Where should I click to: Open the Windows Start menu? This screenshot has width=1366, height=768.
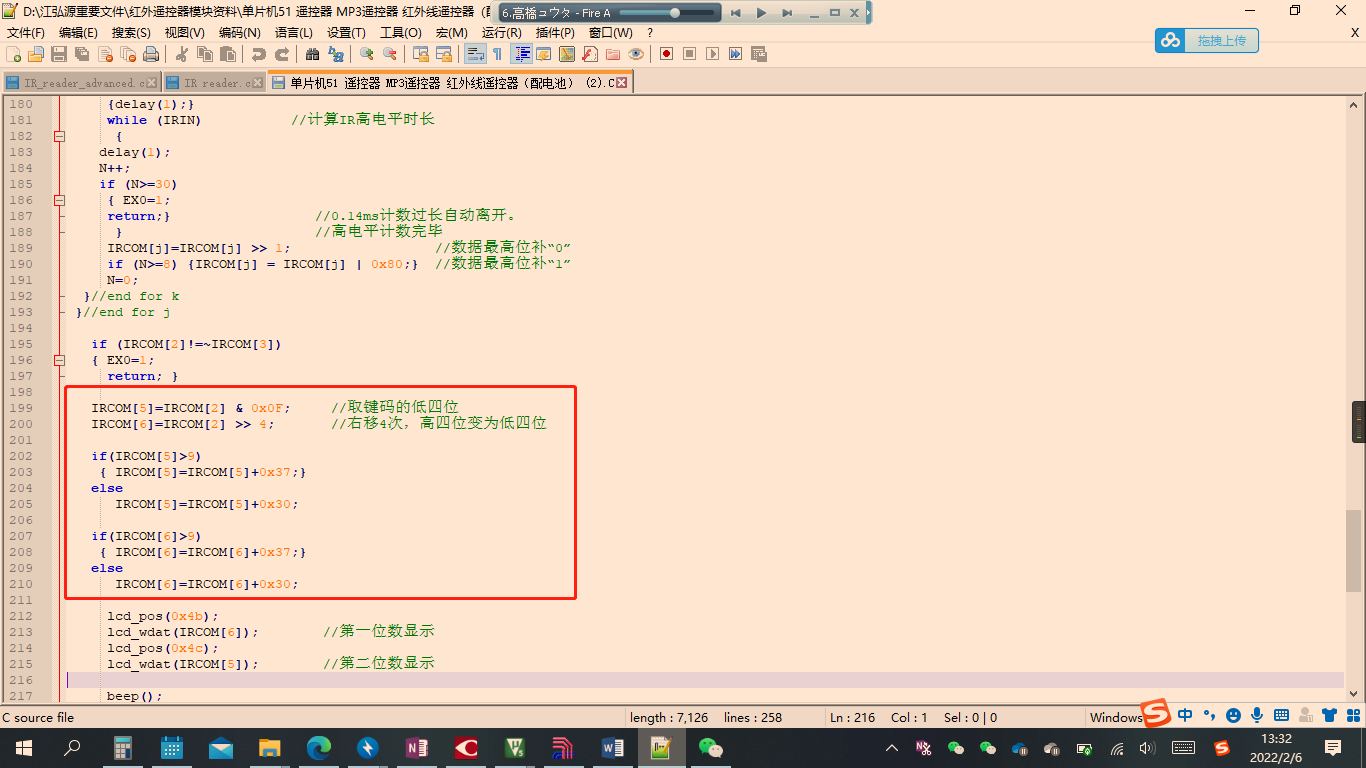pos(24,747)
